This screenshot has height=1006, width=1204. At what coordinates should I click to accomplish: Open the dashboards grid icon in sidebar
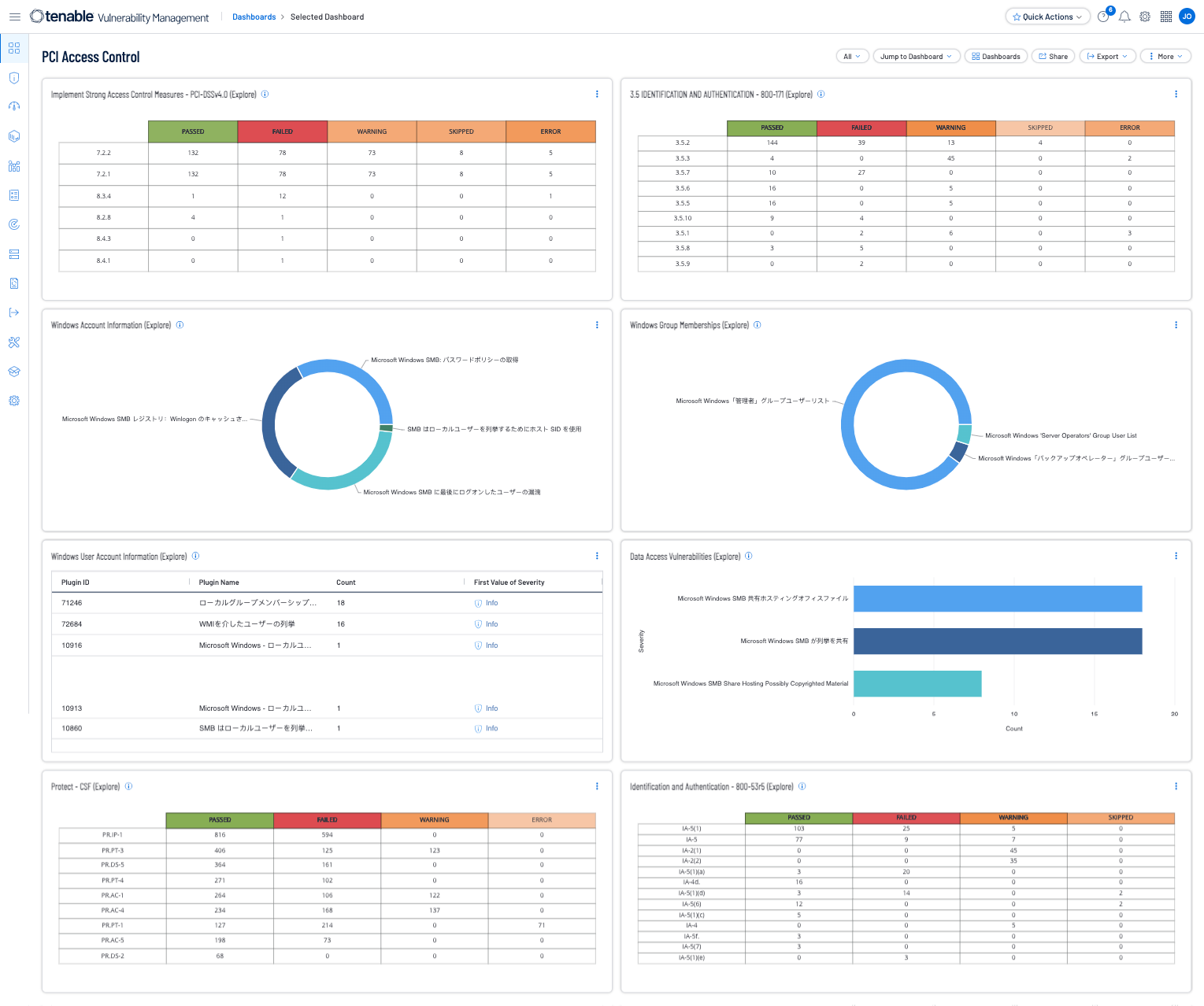(14, 48)
